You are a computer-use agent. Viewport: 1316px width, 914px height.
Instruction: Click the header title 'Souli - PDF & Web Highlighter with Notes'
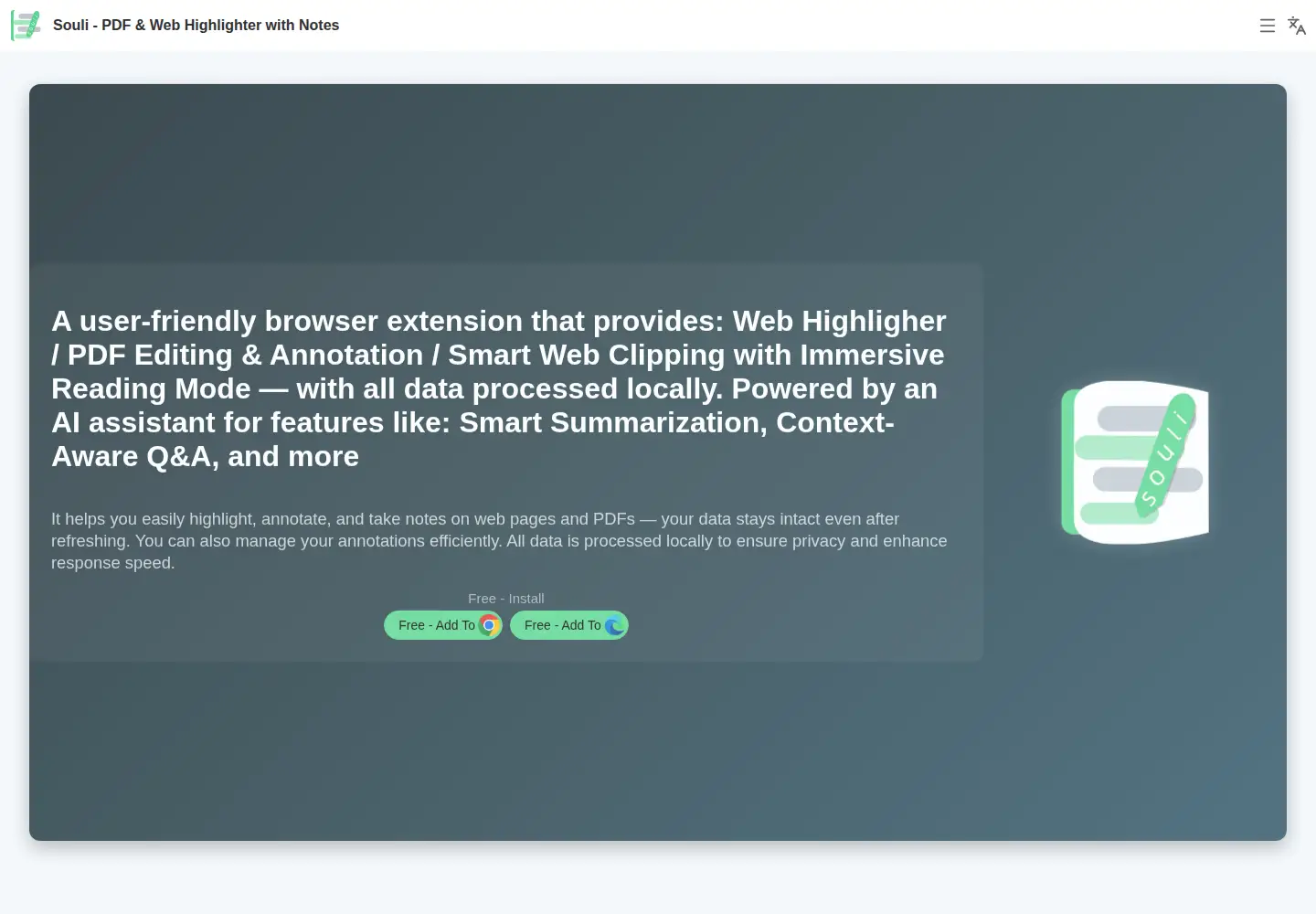point(196,26)
